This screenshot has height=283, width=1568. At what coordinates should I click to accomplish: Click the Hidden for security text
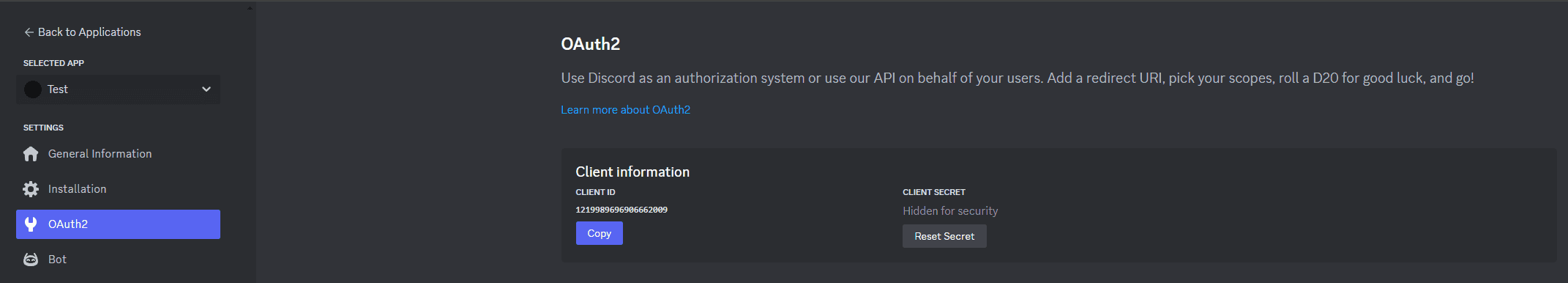[950, 211]
